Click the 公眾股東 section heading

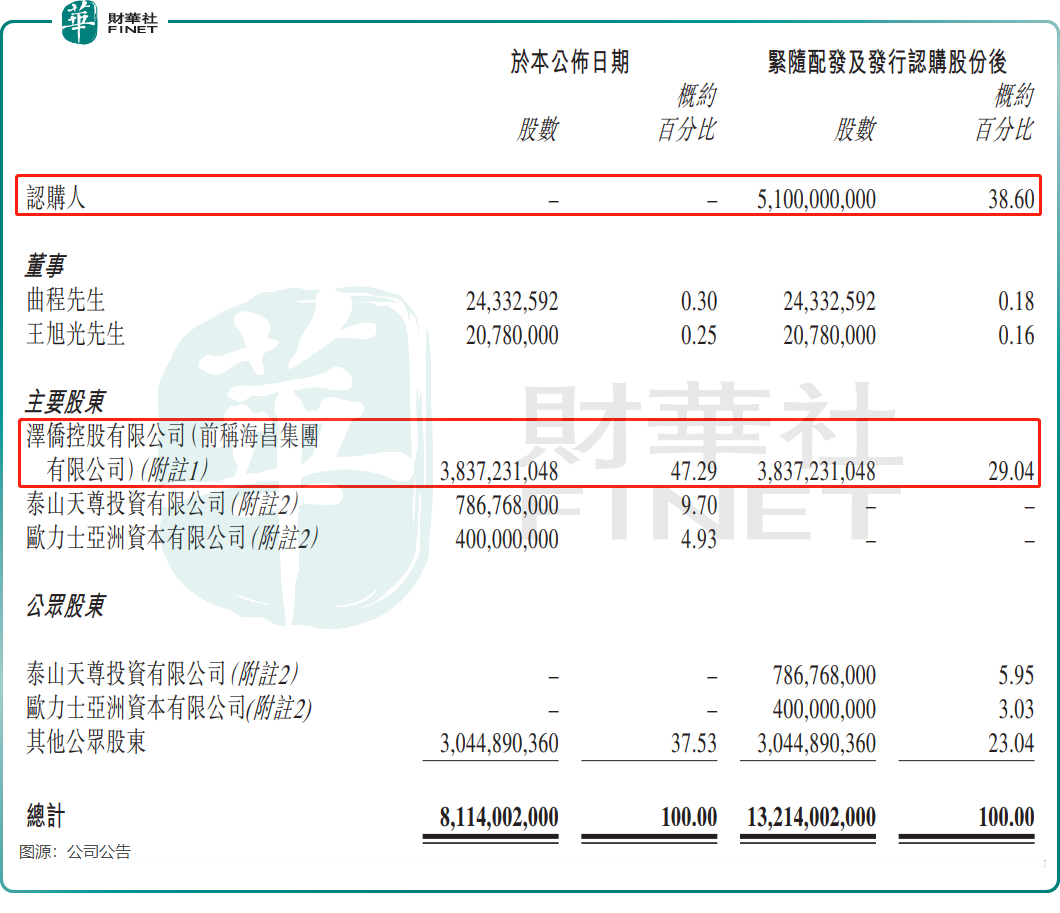(66, 606)
